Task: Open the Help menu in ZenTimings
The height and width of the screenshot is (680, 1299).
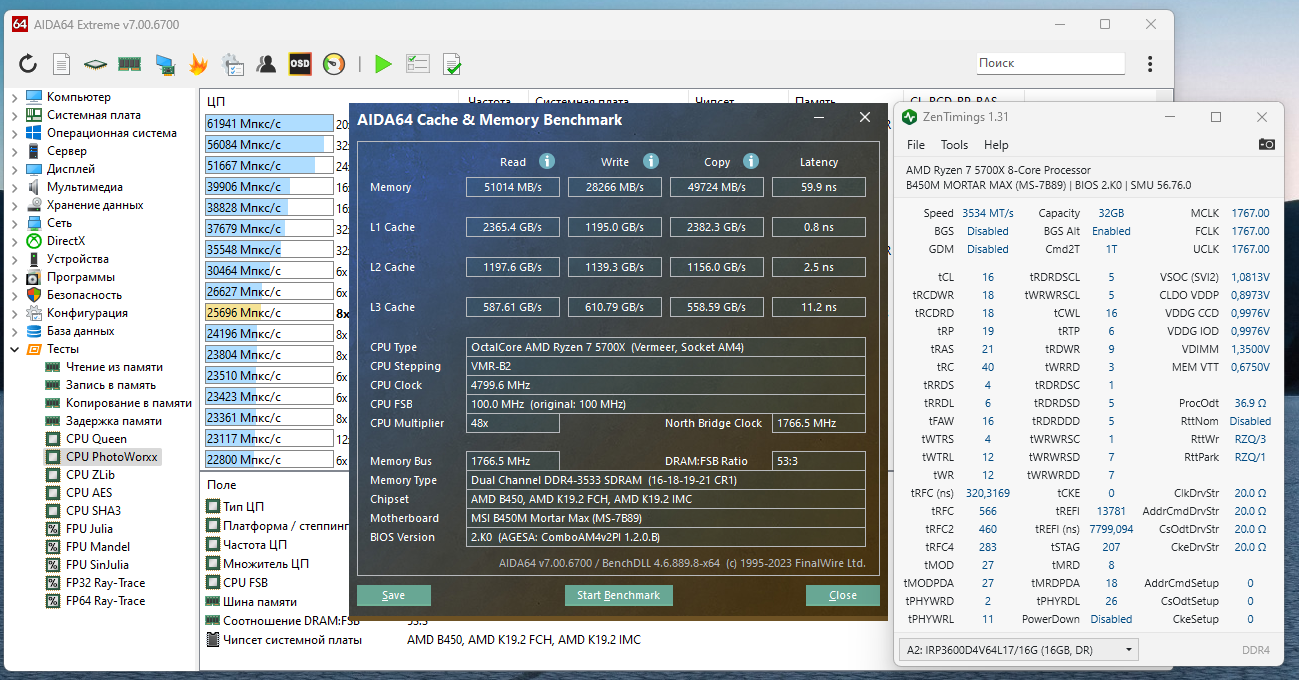Action: click(996, 145)
